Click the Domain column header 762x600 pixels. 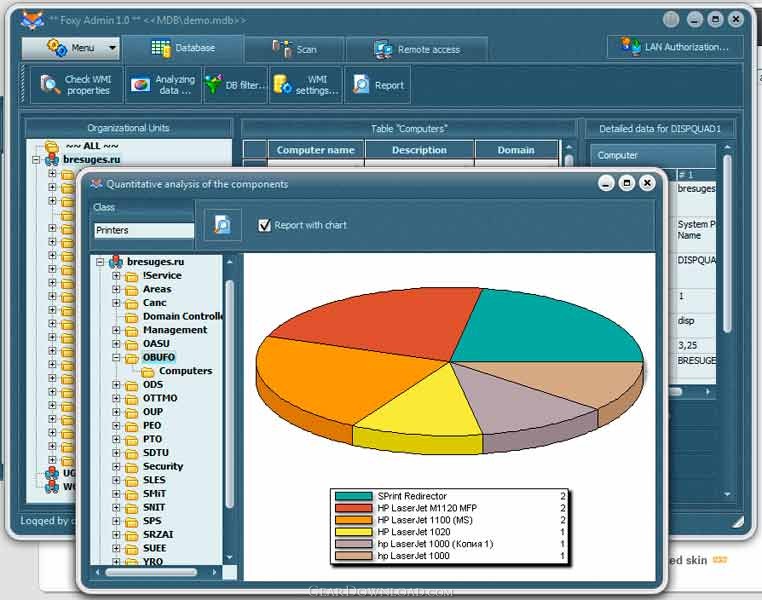(x=516, y=150)
